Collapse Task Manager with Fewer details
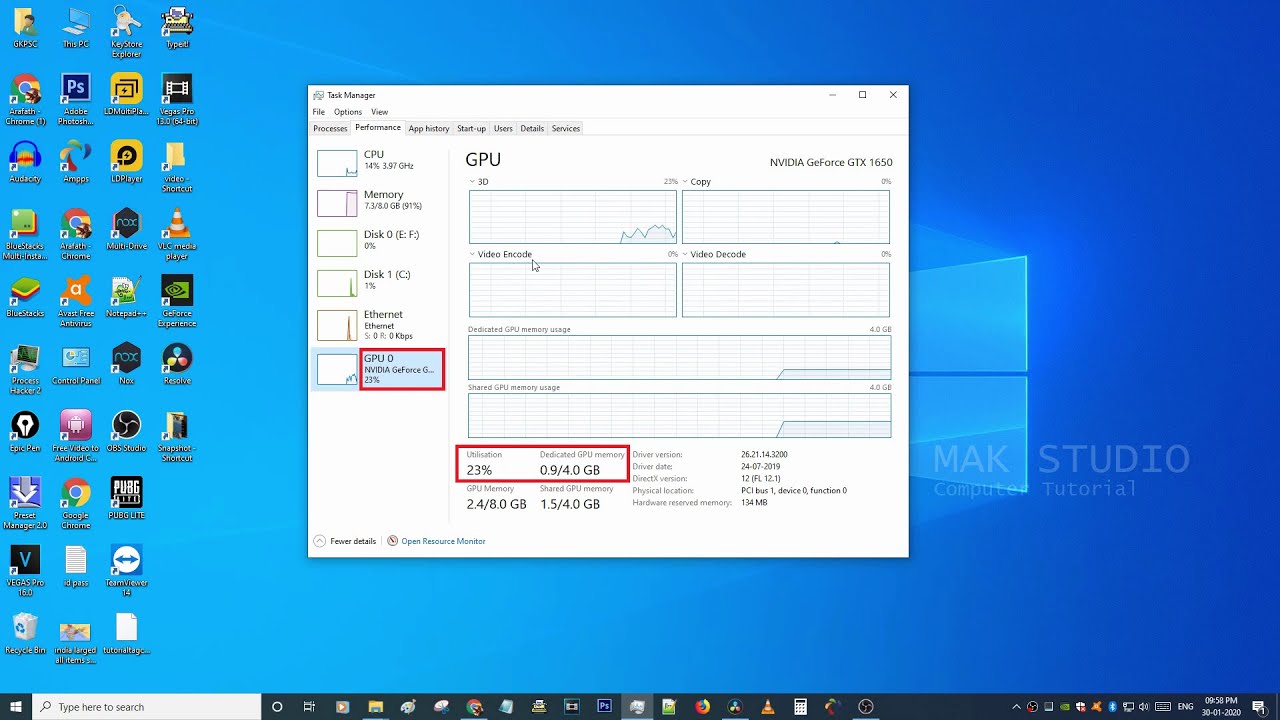Viewport: 1280px width, 720px height. tap(345, 541)
